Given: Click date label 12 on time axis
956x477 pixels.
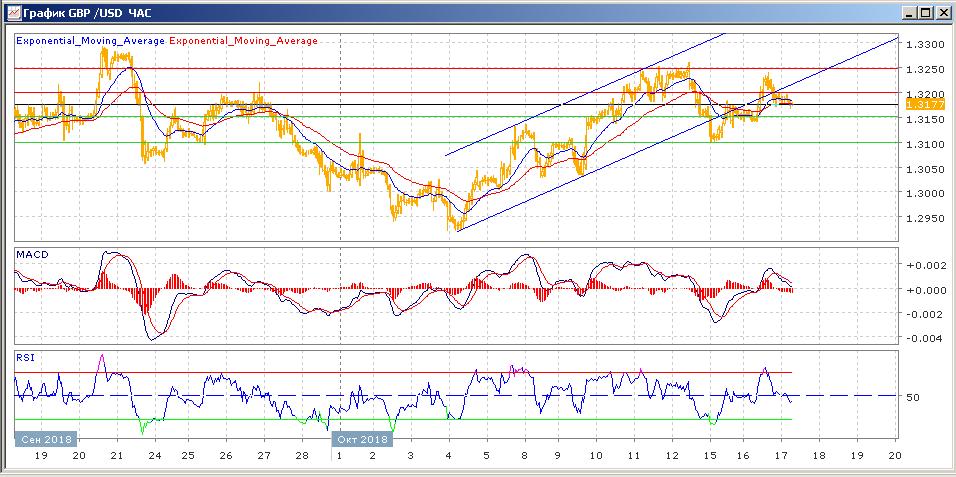Looking at the screenshot, I should [x=671, y=456].
